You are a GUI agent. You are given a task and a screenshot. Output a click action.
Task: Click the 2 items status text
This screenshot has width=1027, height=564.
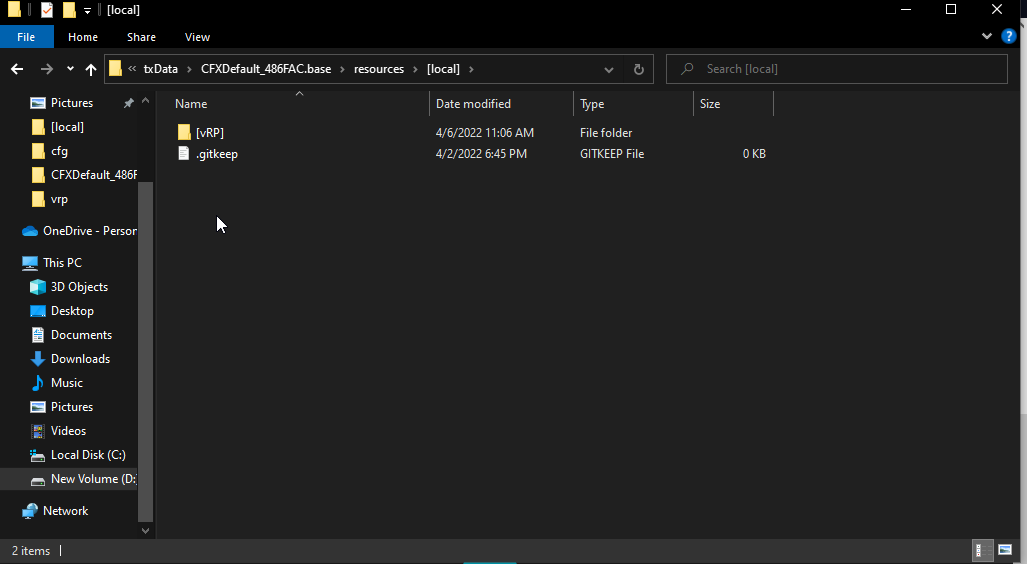[x=31, y=551]
